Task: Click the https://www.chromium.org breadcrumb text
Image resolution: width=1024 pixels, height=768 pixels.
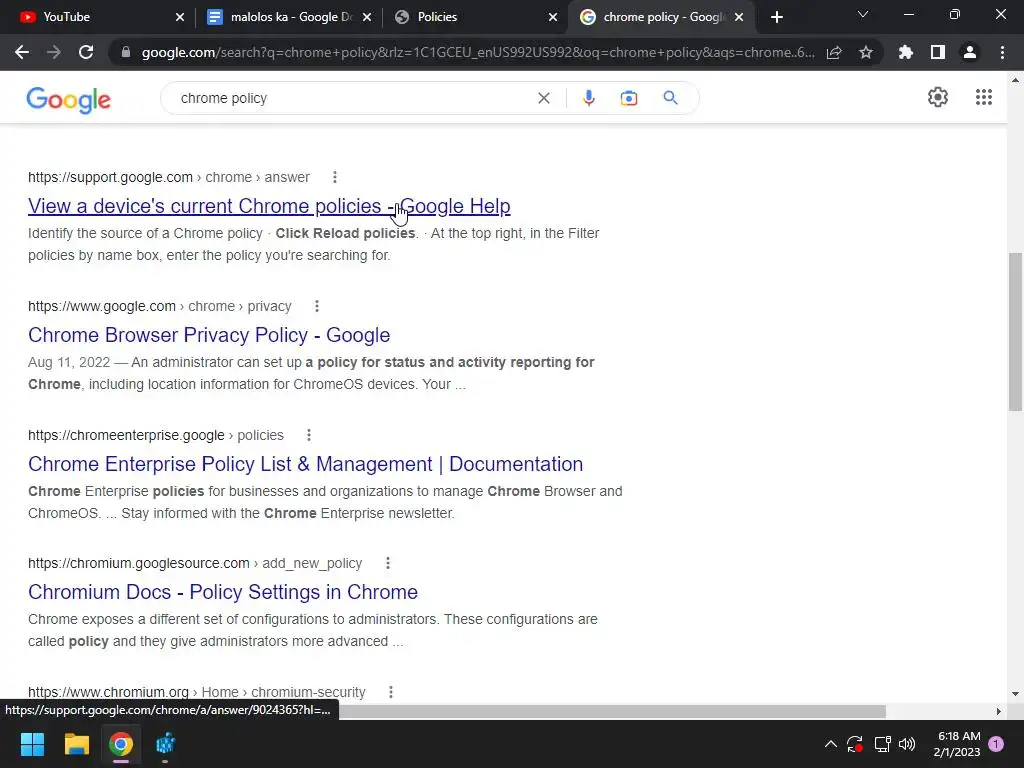Action: [108, 692]
